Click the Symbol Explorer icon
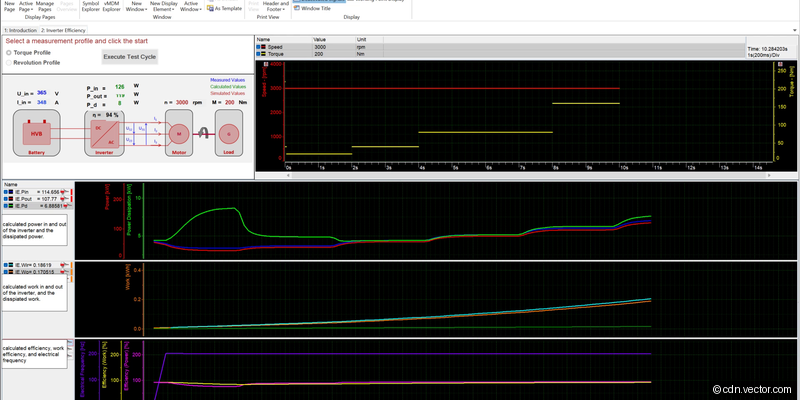Viewport: 800px width, 400px height. 91,6
